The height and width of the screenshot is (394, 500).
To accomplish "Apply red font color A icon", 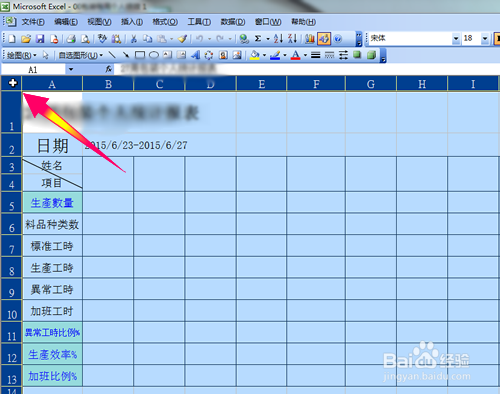I will 295,55.
